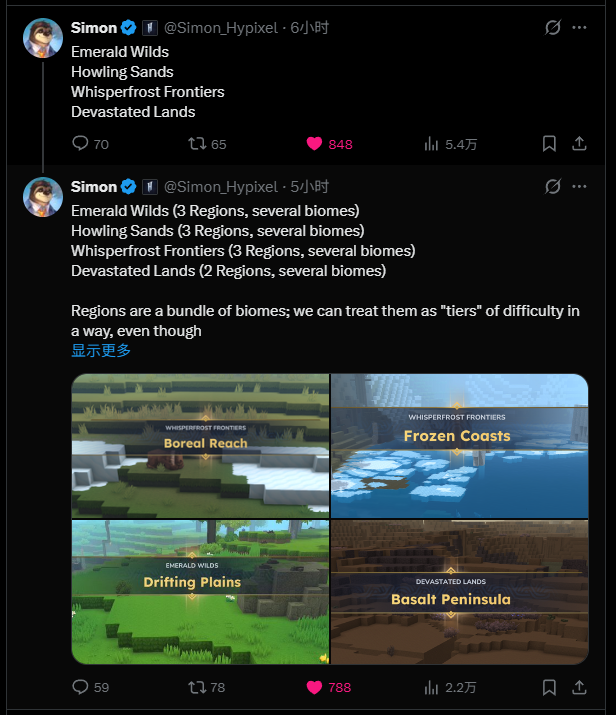View the Drifting Plains image
Screen dimensions: 616x715
pyautogui.click(x=200, y=592)
